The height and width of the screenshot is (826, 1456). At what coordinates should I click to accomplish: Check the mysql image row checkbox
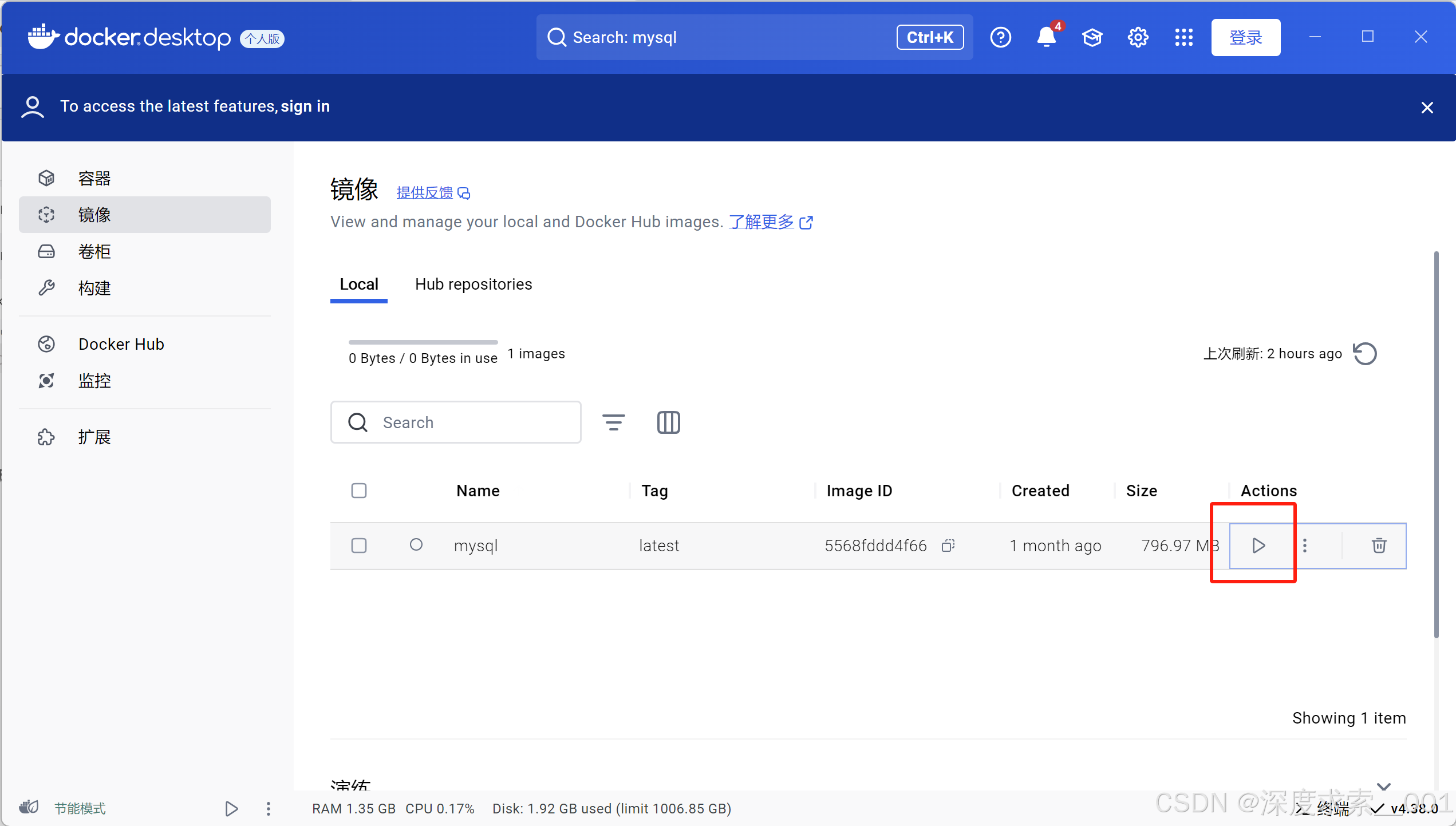pyautogui.click(x=359, y=546)
